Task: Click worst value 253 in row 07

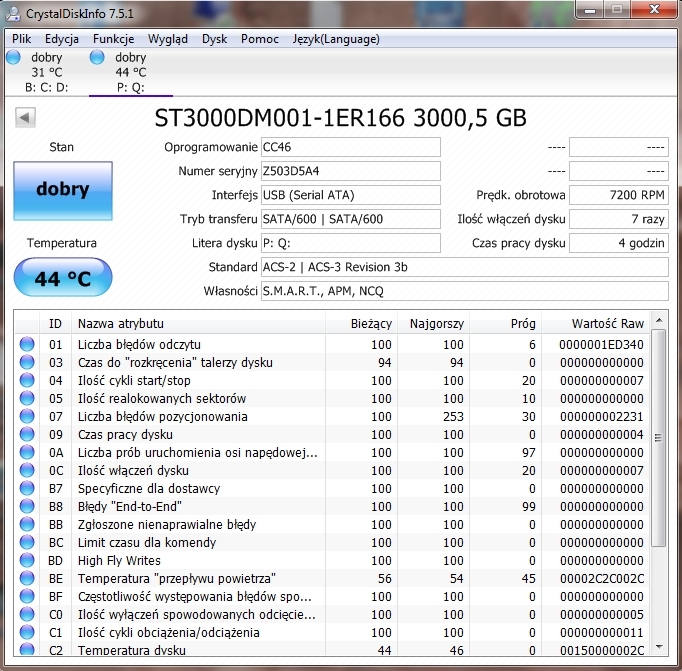Action: point(453,416)
